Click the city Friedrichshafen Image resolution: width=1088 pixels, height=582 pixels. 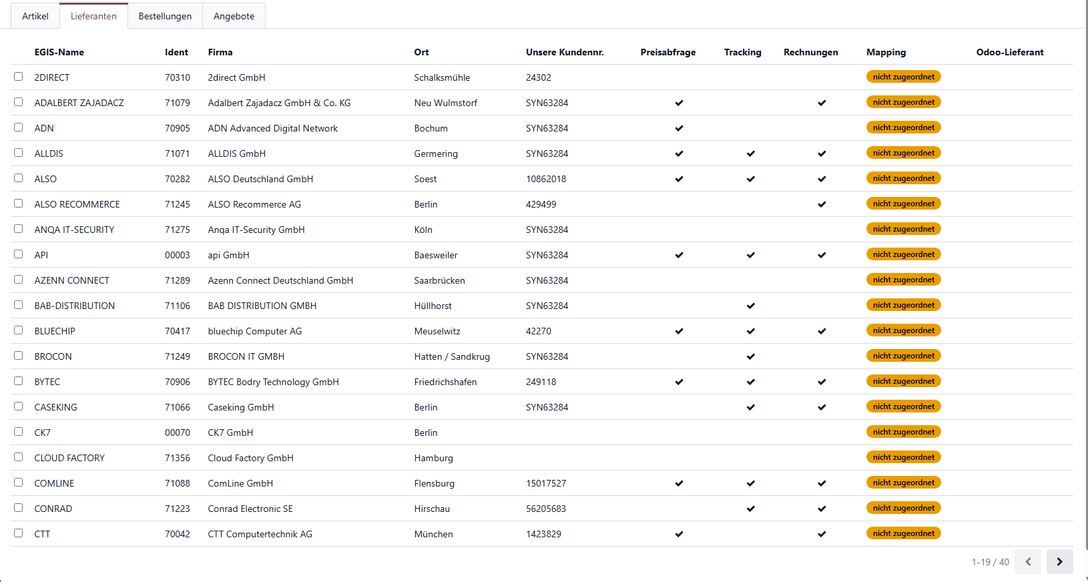pyautogui.click(x=445, y=382)
